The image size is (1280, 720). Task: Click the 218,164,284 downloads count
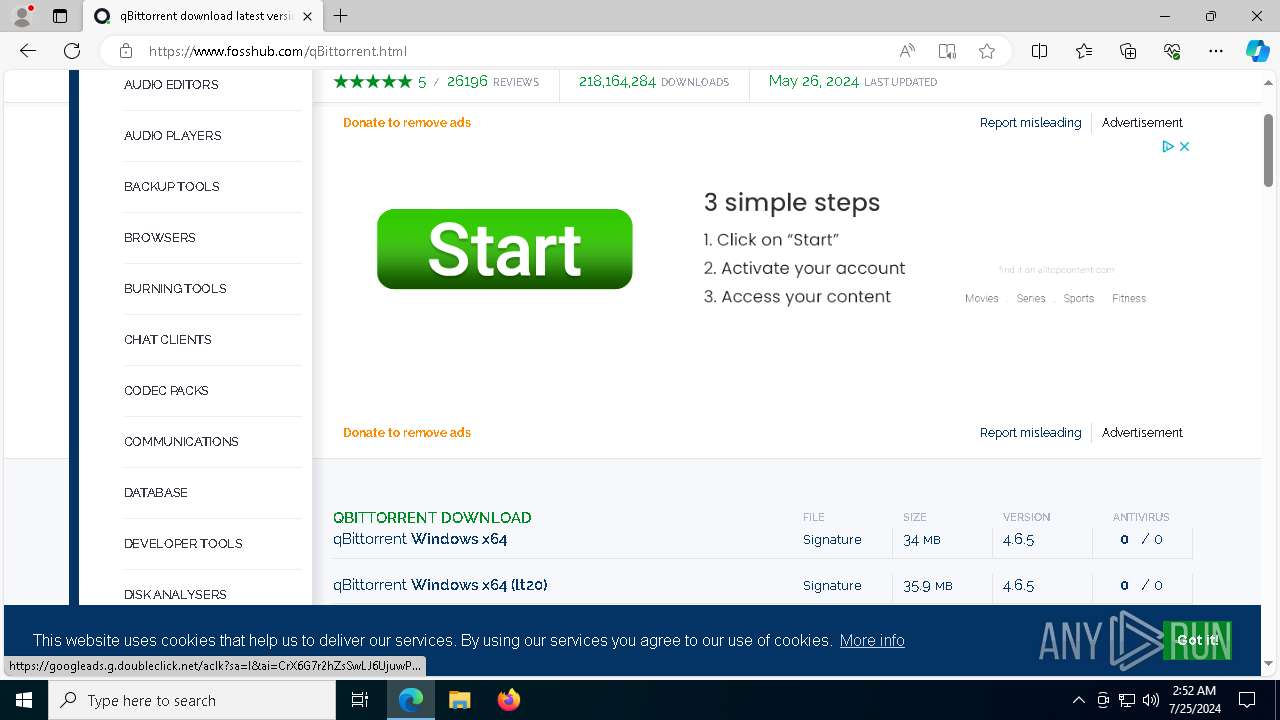pyautogui.click(x=654, y=82)
